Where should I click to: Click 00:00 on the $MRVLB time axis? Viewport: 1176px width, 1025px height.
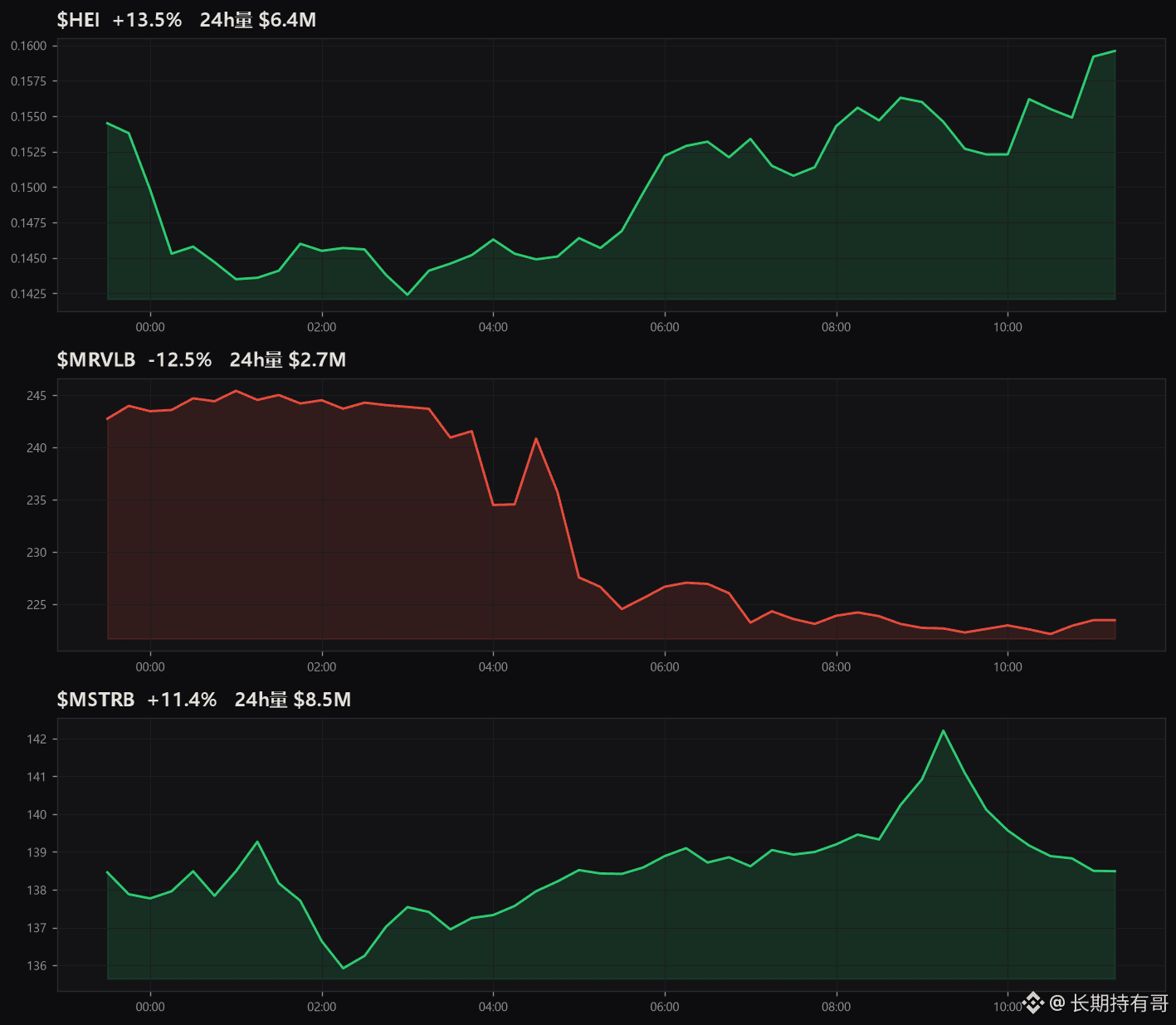pyautogui.click(x=150, y=666)
